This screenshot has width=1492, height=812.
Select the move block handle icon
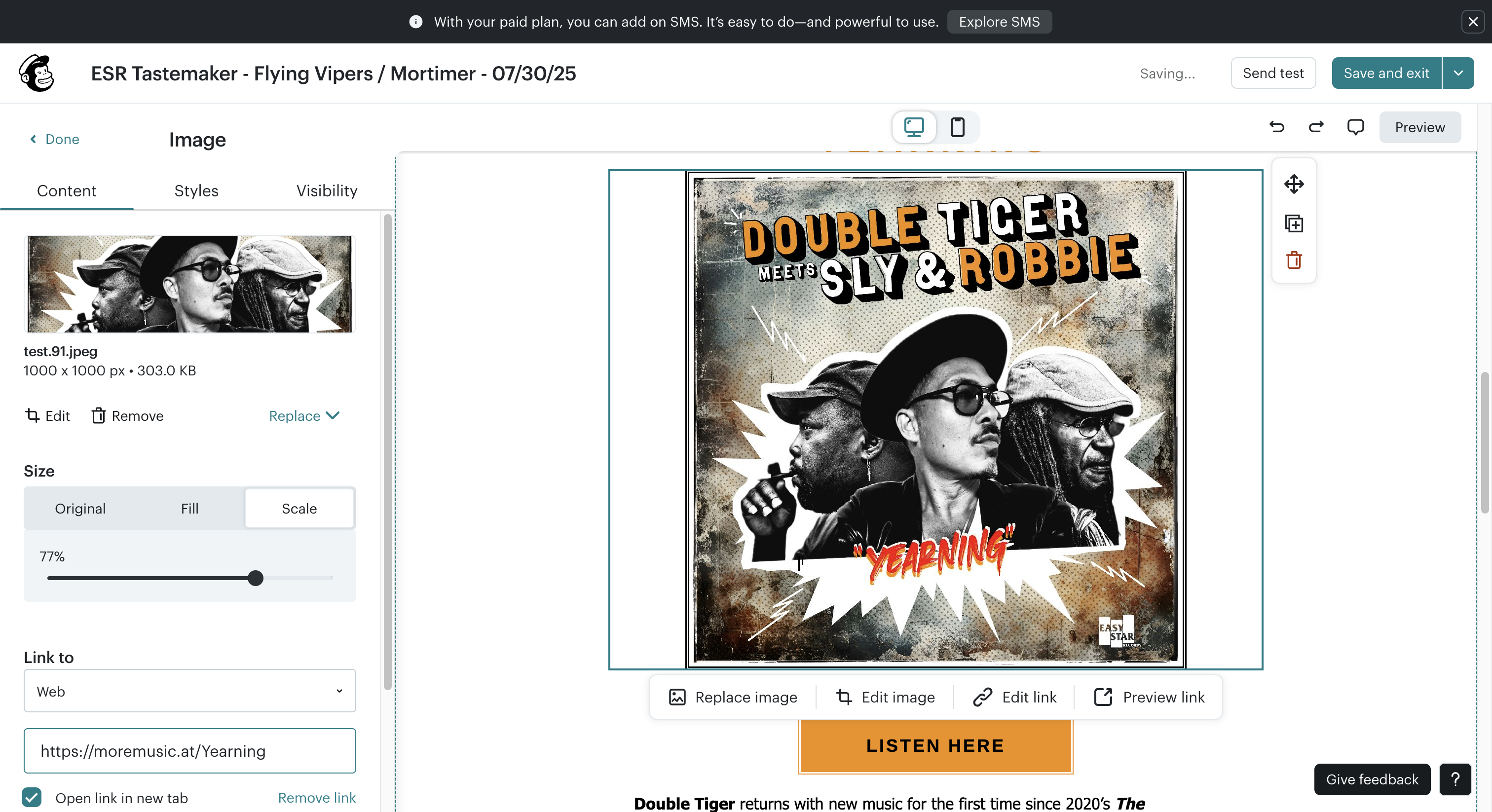click(x=1294, y=184)
